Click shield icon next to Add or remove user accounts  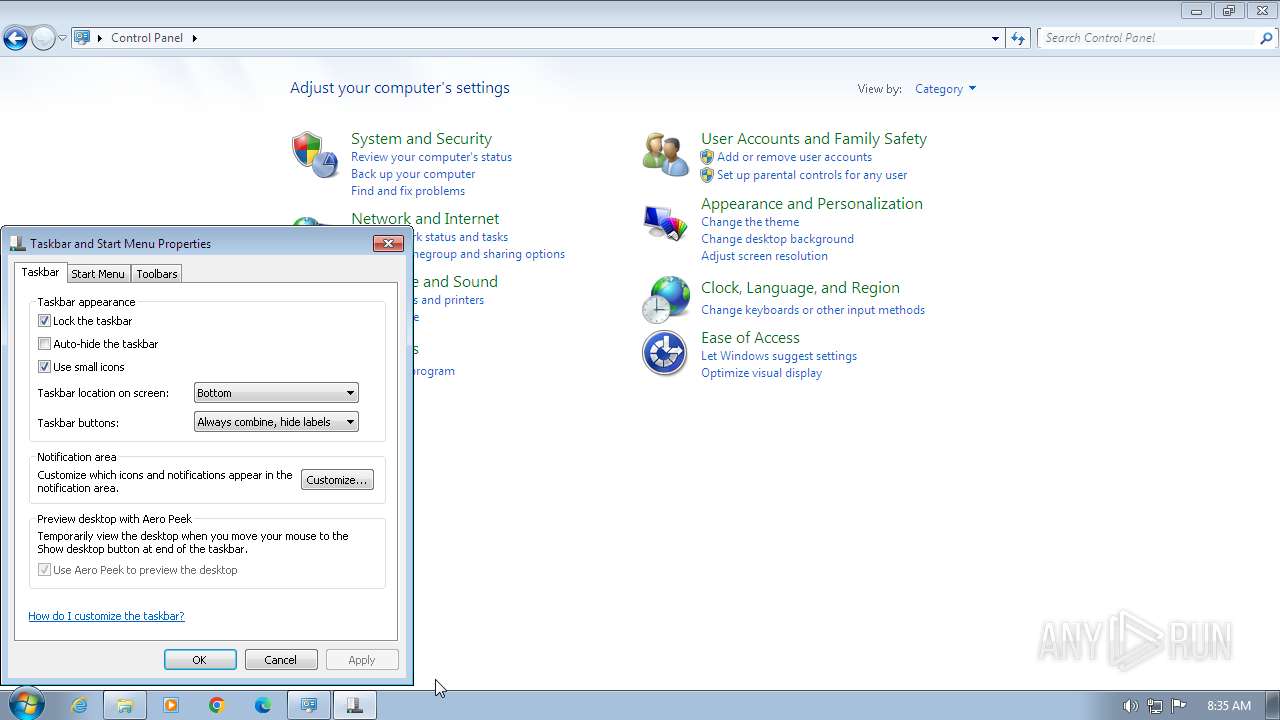point(707,157)
